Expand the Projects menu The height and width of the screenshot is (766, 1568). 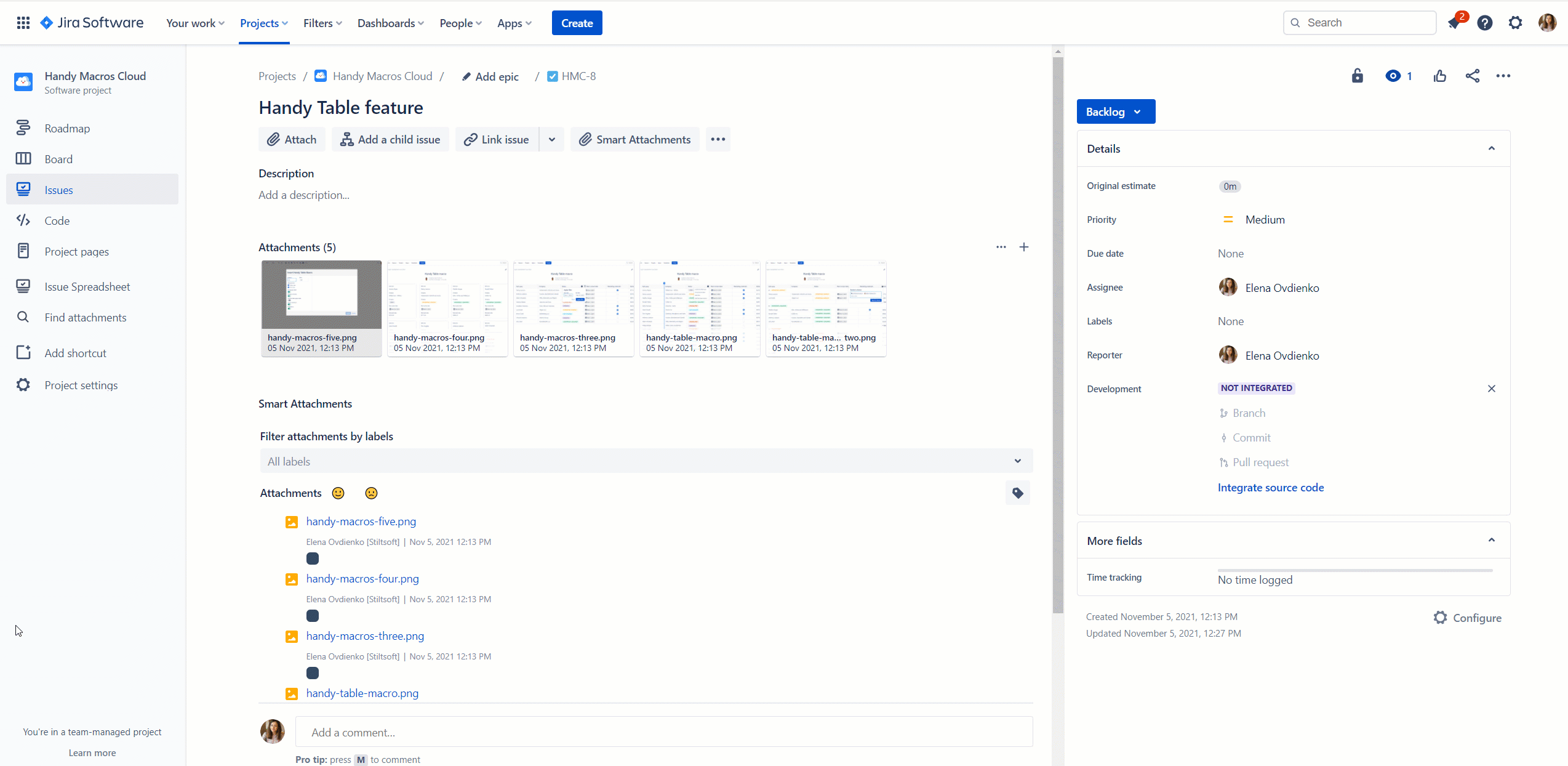pos(264,23)
